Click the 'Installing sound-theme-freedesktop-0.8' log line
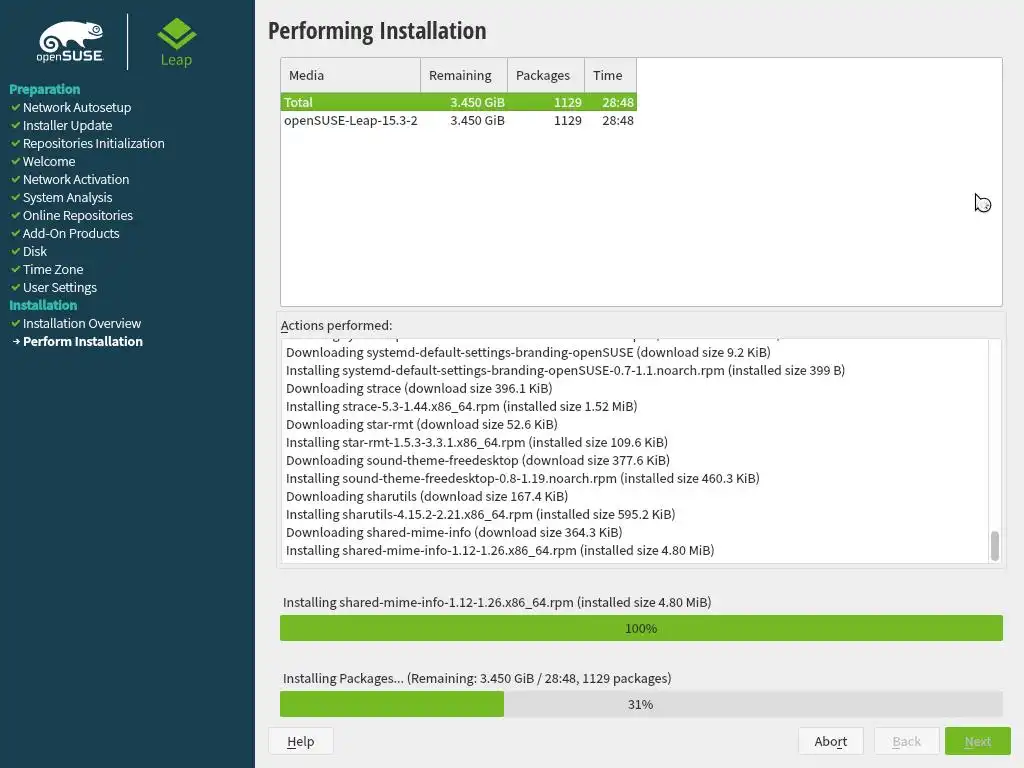1024x768 pixels. [522, 478]
